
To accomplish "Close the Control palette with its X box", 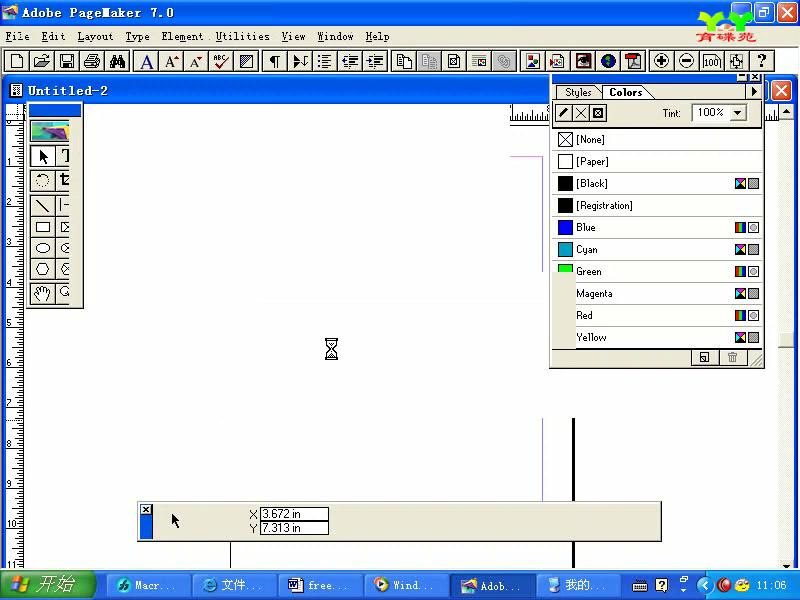I will tap(146, 509).
